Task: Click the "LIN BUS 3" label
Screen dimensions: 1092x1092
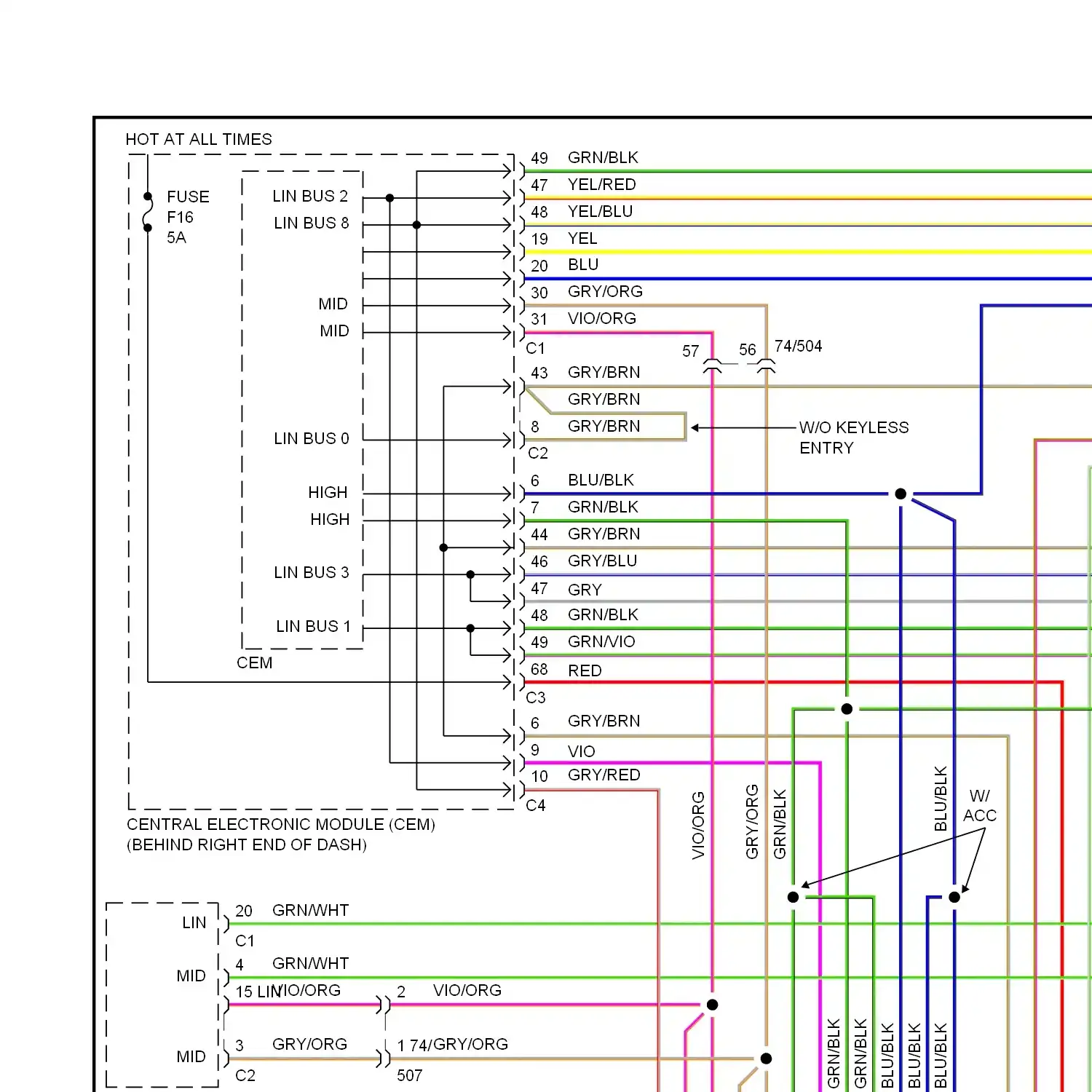Action: click(312, 572)
